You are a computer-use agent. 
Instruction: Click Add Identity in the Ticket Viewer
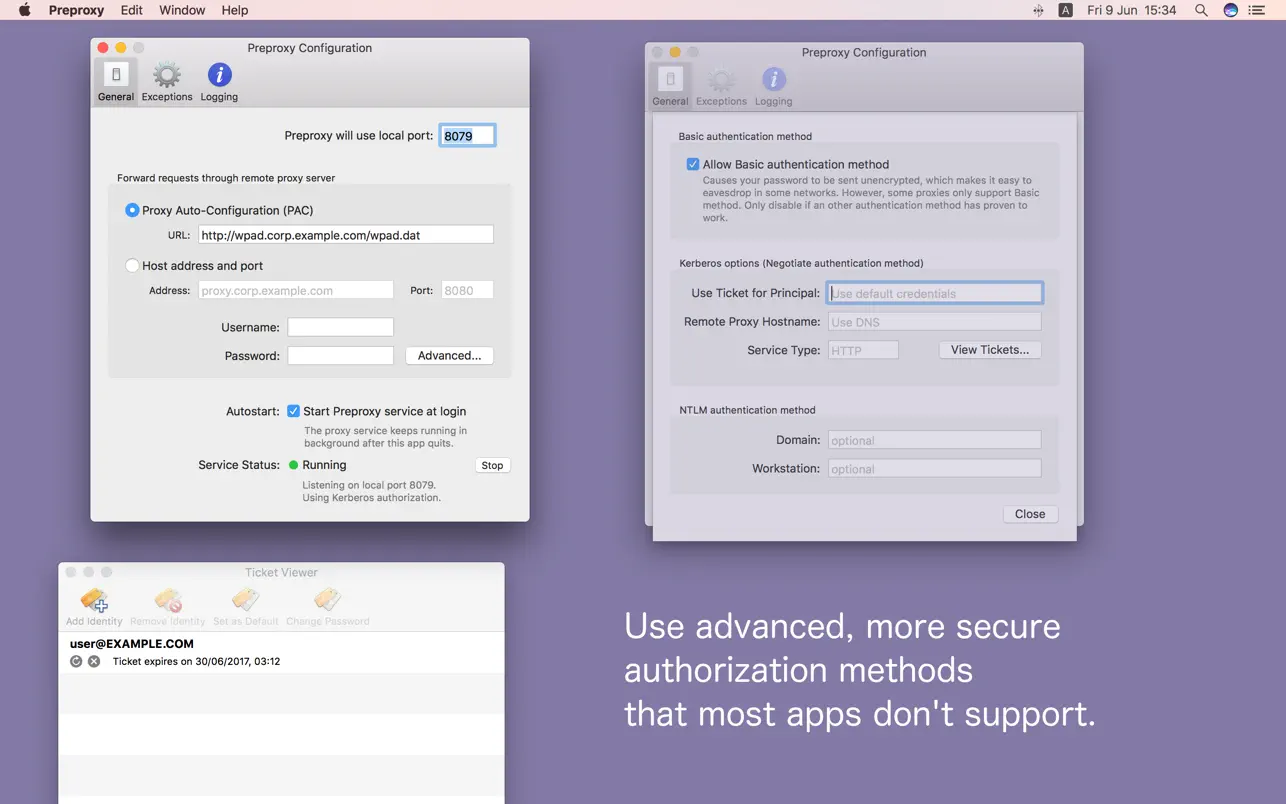93,604
